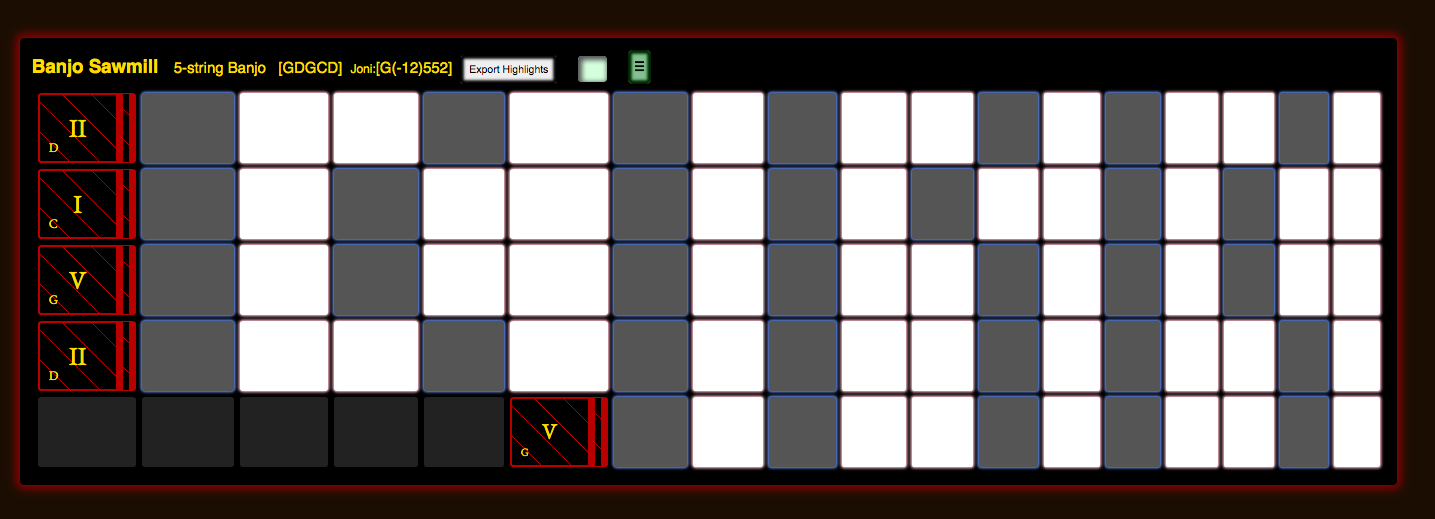Select the top open D string tile

(86, 128)
